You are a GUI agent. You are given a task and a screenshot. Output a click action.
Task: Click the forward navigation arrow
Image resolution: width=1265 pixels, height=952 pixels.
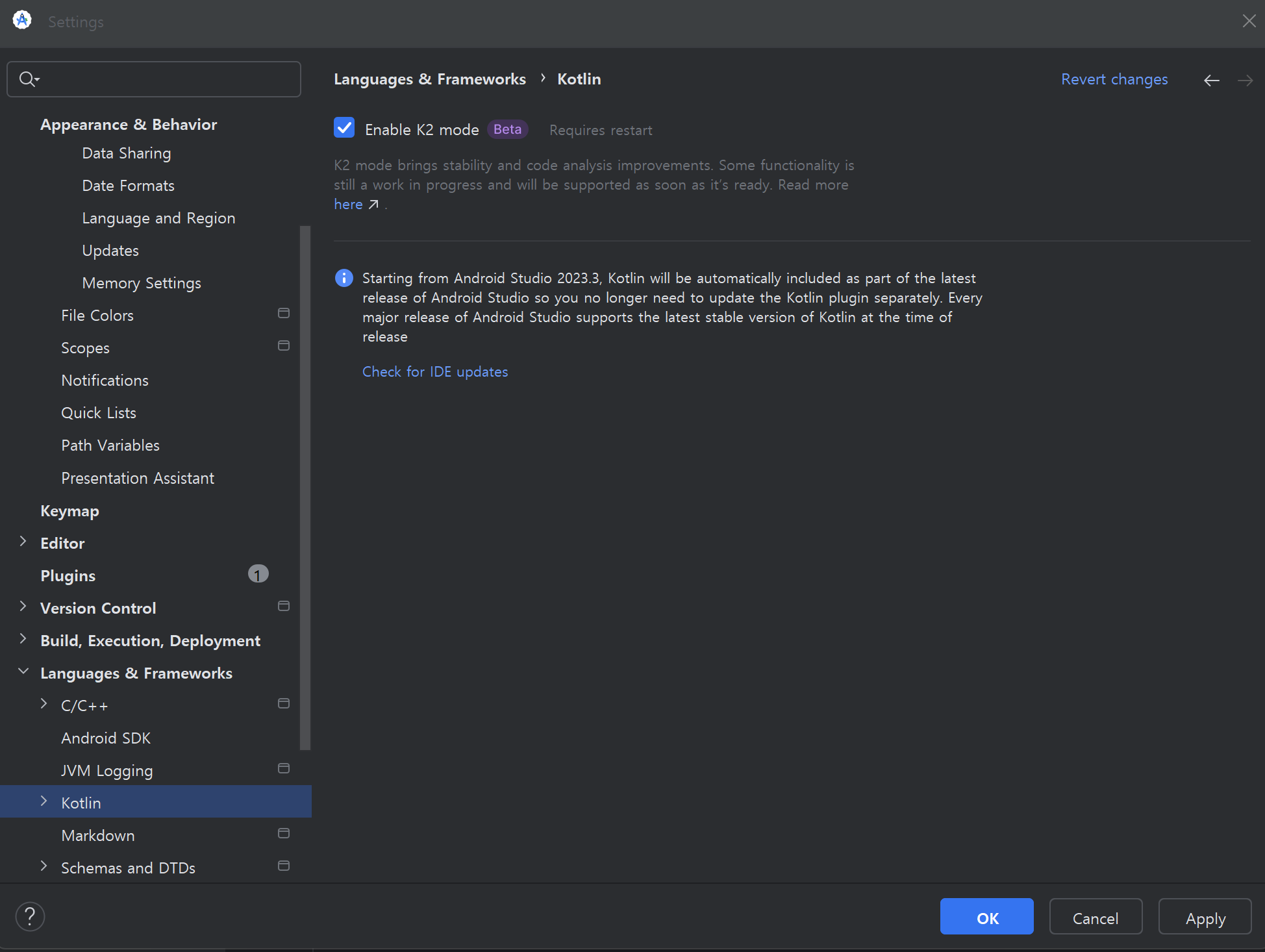1245,80
